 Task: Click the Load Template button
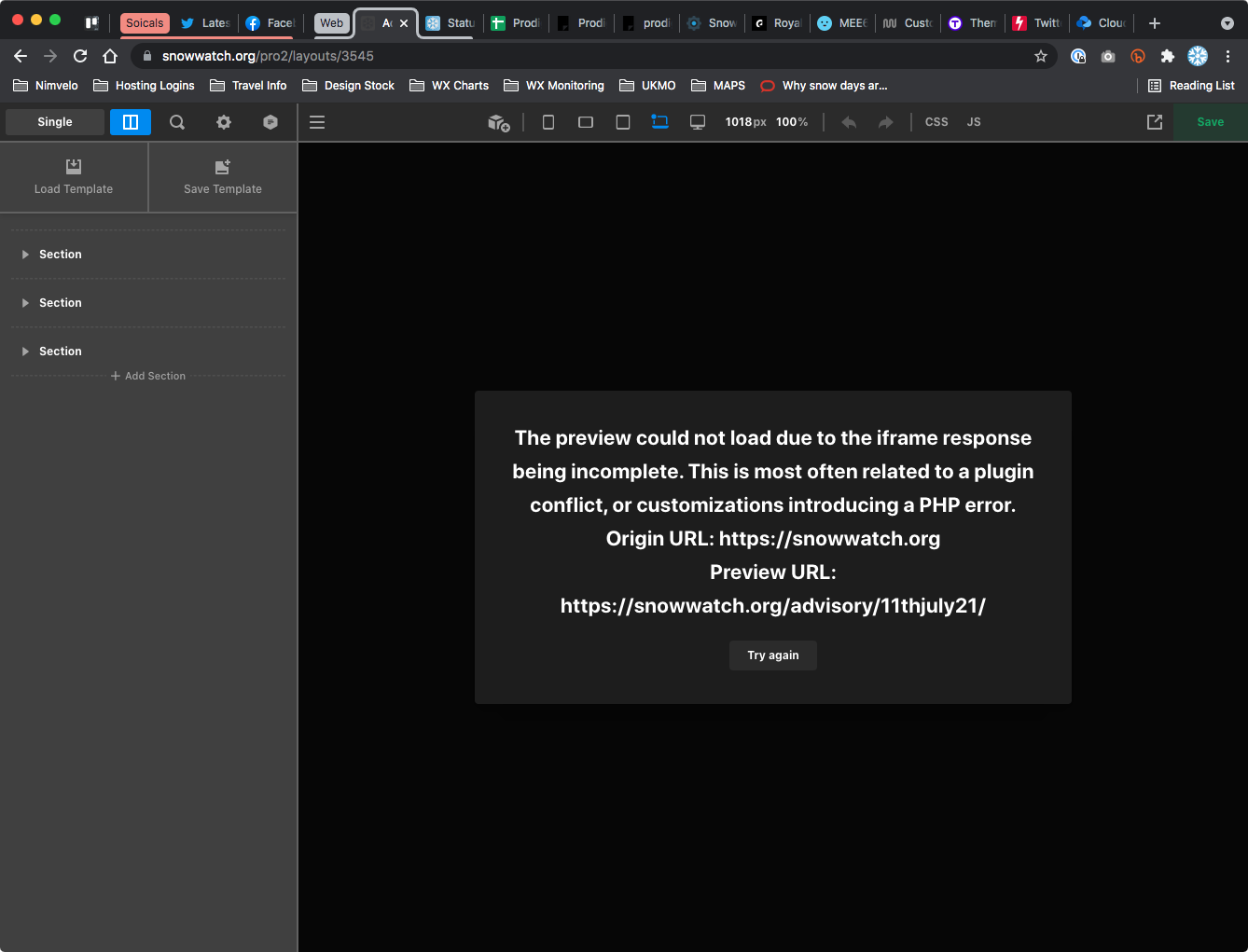(x=74, y=177)
